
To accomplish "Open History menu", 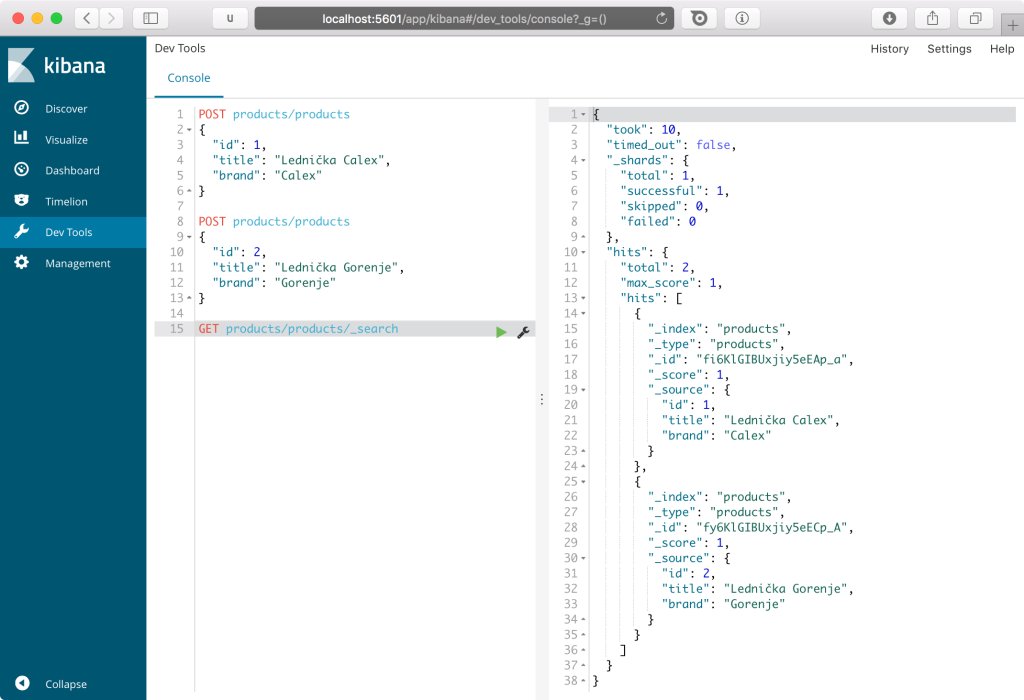I will coord(889,48).
